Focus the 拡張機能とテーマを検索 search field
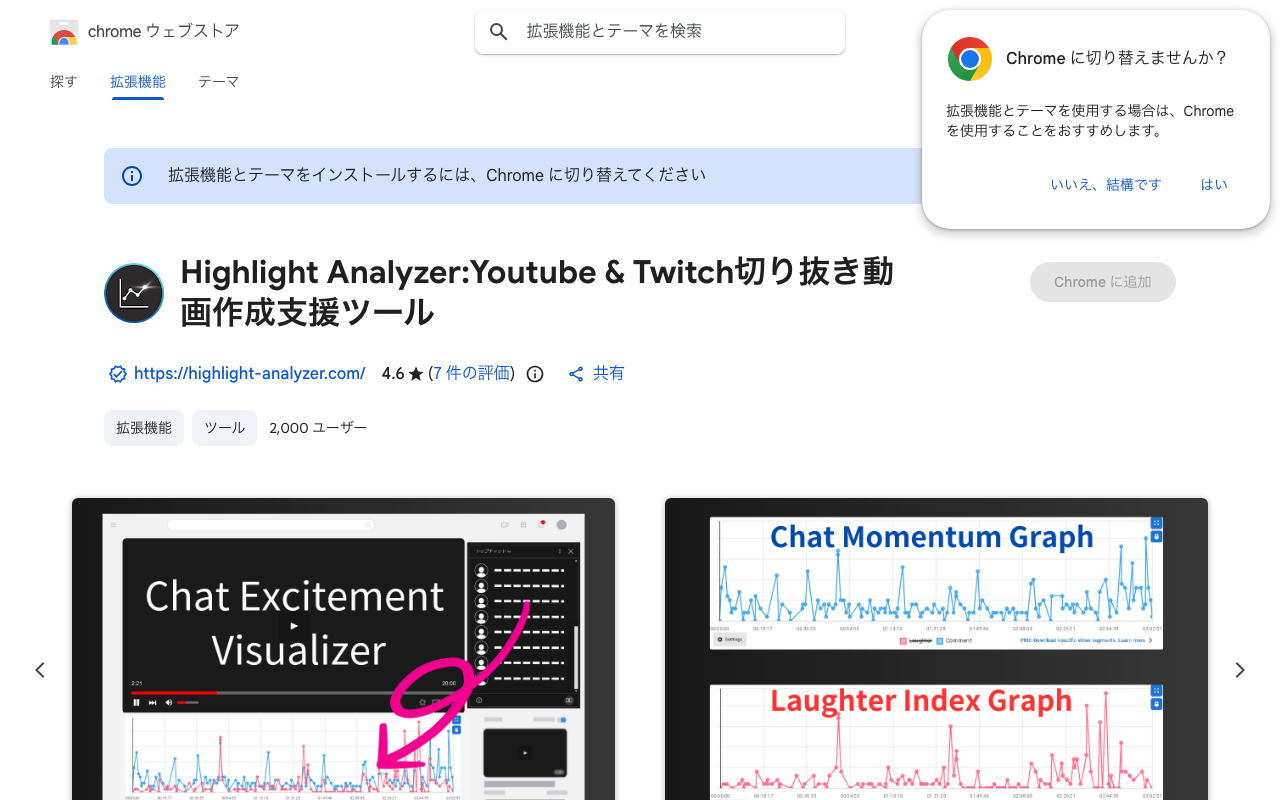This screenshot has width=1280, height=800. [x=660, y=32]
